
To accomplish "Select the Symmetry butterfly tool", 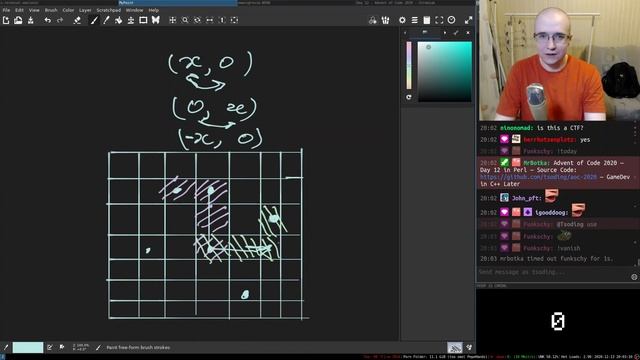I will coord(156,20).
